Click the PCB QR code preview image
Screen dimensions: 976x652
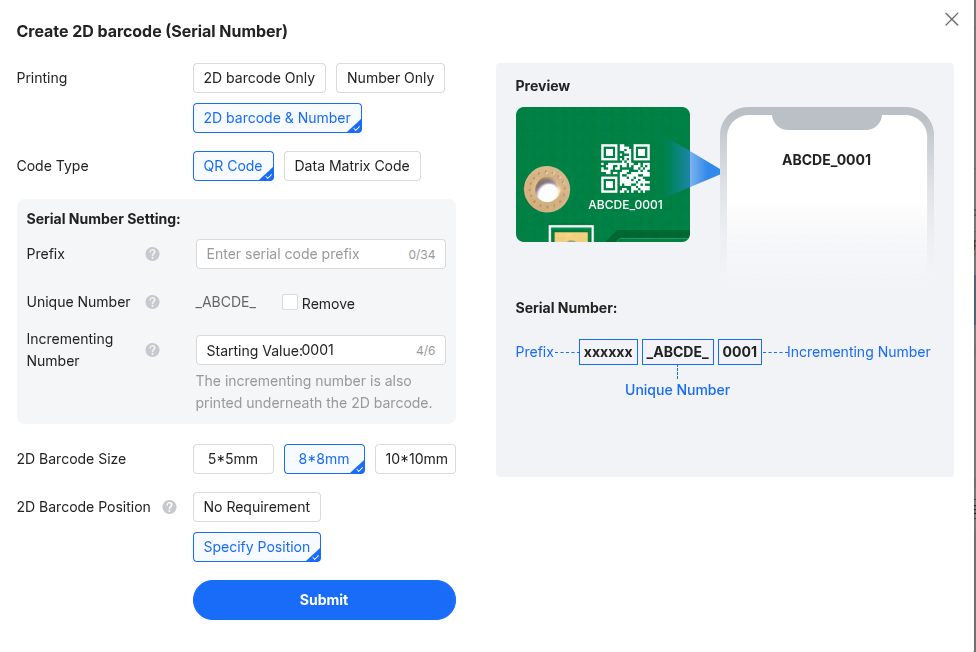pyautogui.click(x=603, y=174)
